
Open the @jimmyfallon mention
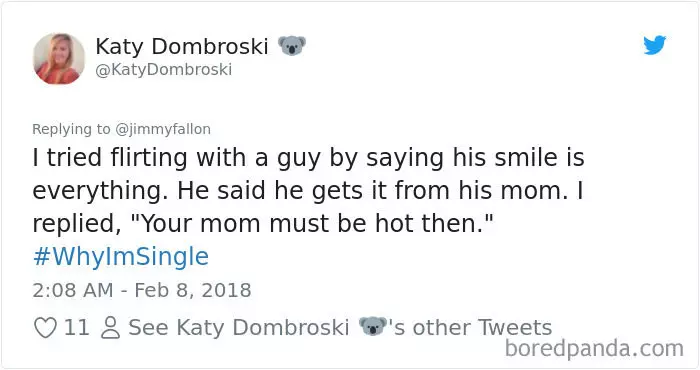pos(163,129)
